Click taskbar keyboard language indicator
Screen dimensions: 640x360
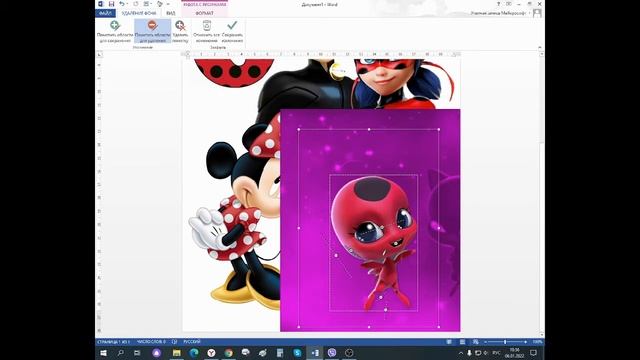(496, 353)
